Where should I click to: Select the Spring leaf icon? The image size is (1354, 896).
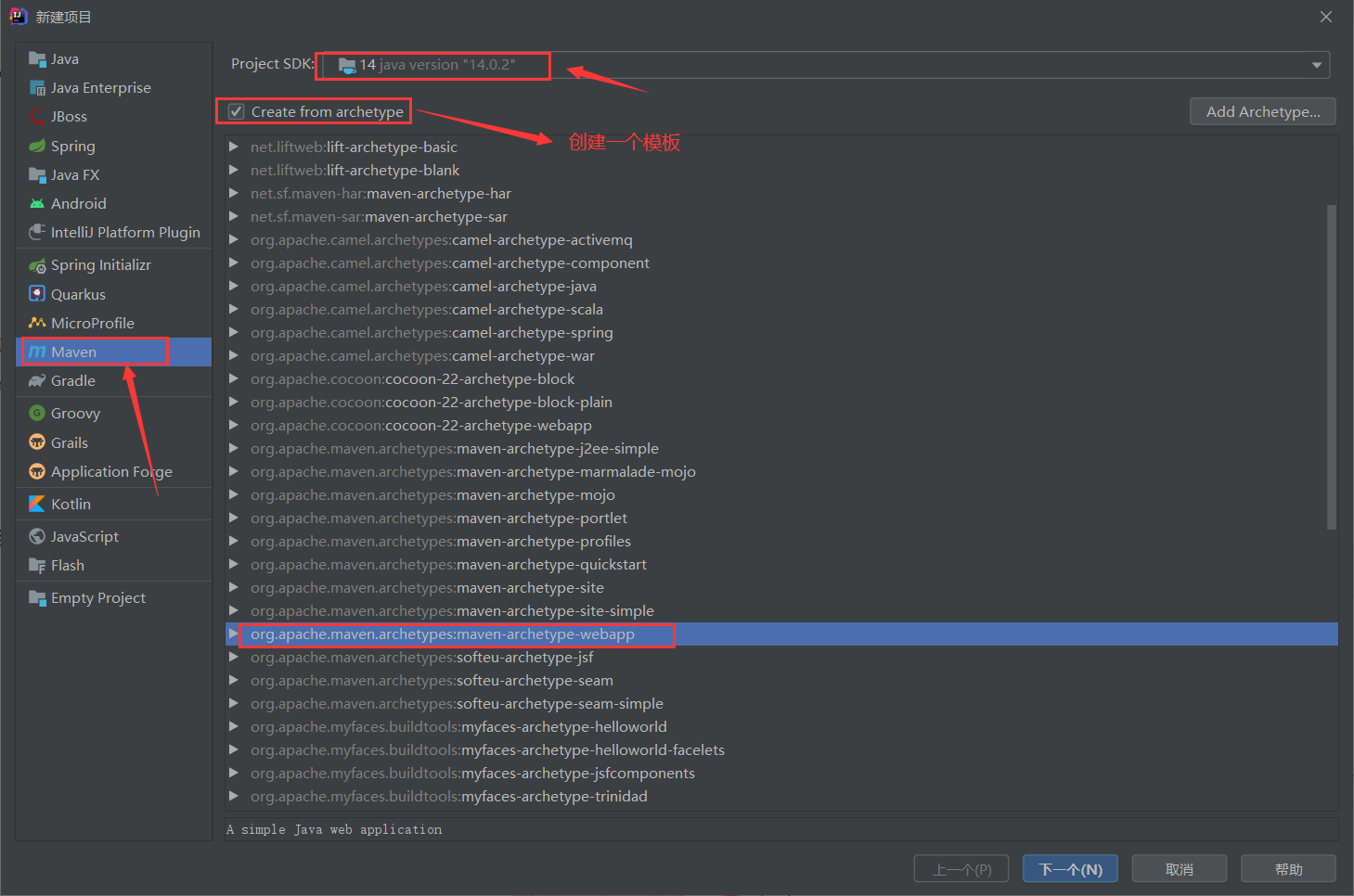tap(37, 146)
